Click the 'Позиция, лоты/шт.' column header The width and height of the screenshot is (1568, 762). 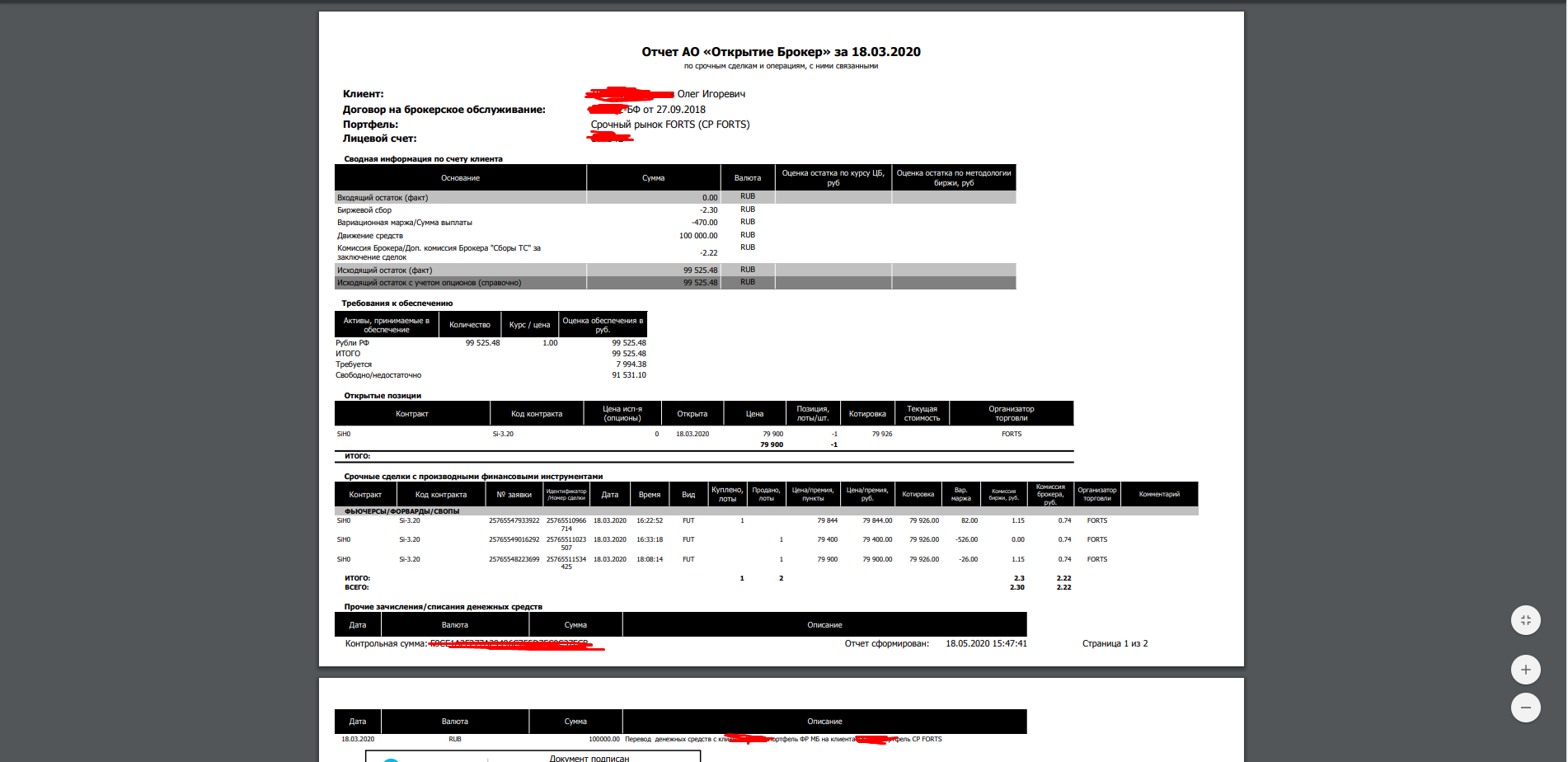pyautogui.click(x=813, y=414)
